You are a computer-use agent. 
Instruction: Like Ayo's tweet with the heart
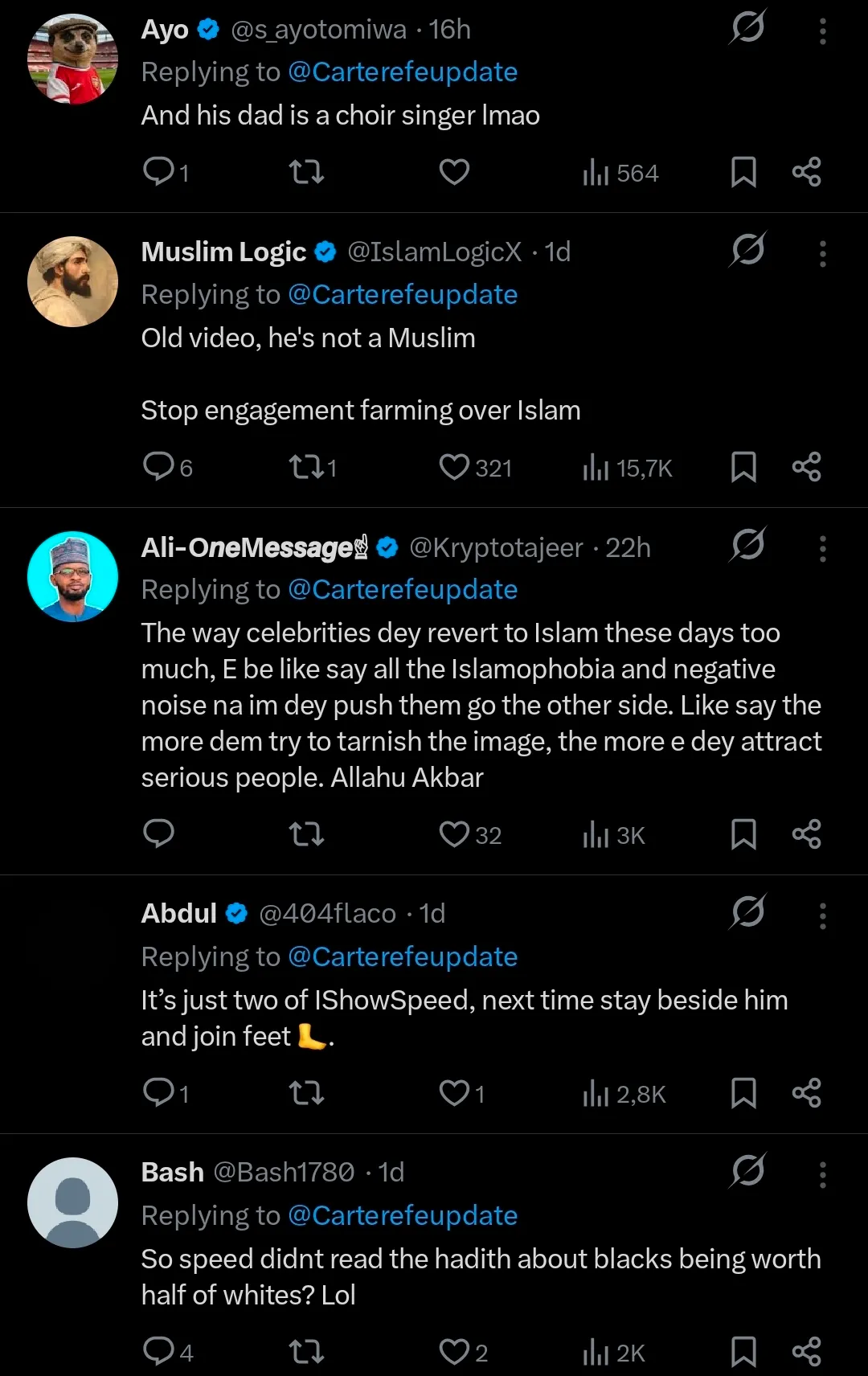454,172
